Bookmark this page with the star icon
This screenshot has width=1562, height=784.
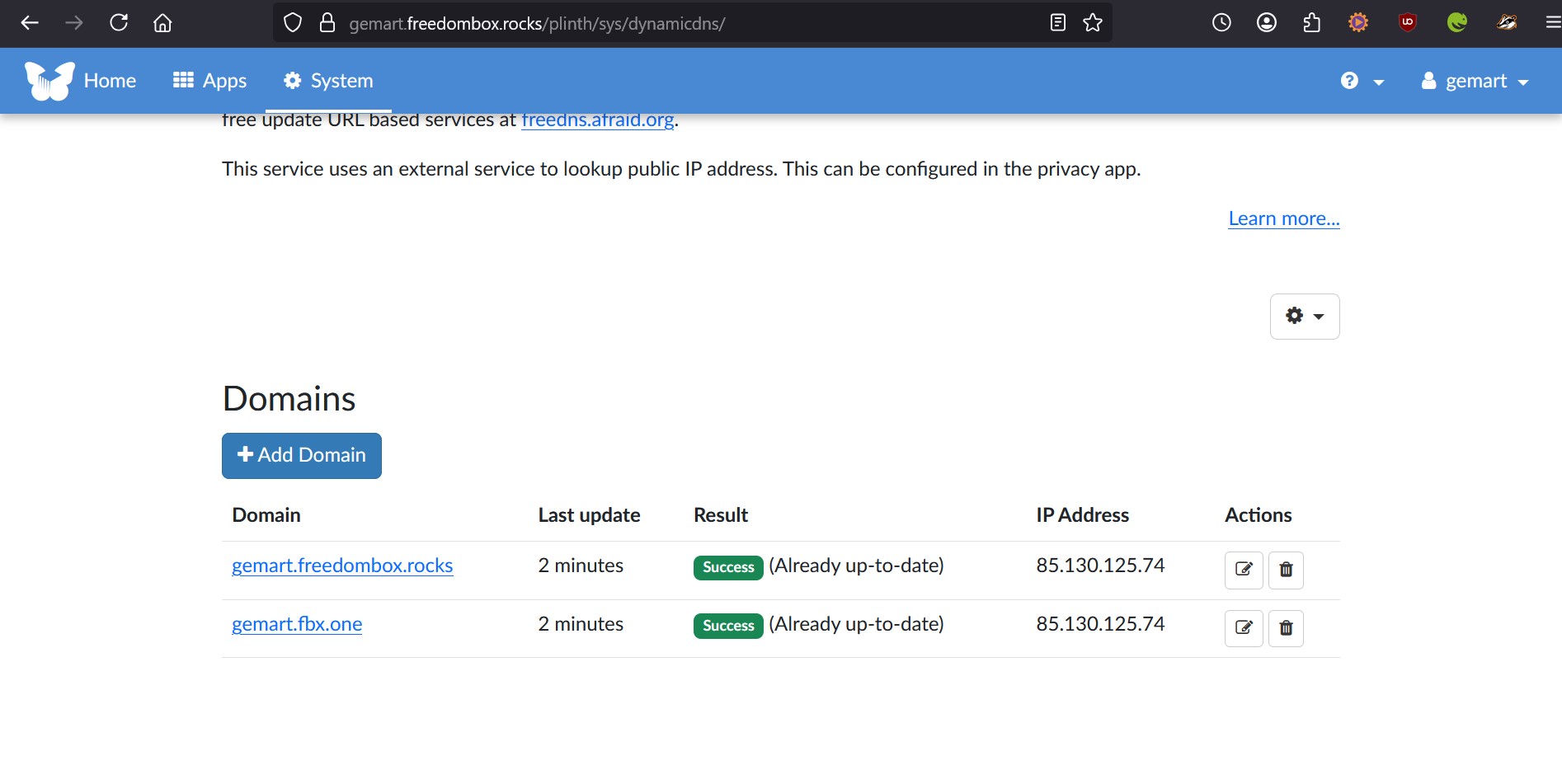click(1093, 23)
